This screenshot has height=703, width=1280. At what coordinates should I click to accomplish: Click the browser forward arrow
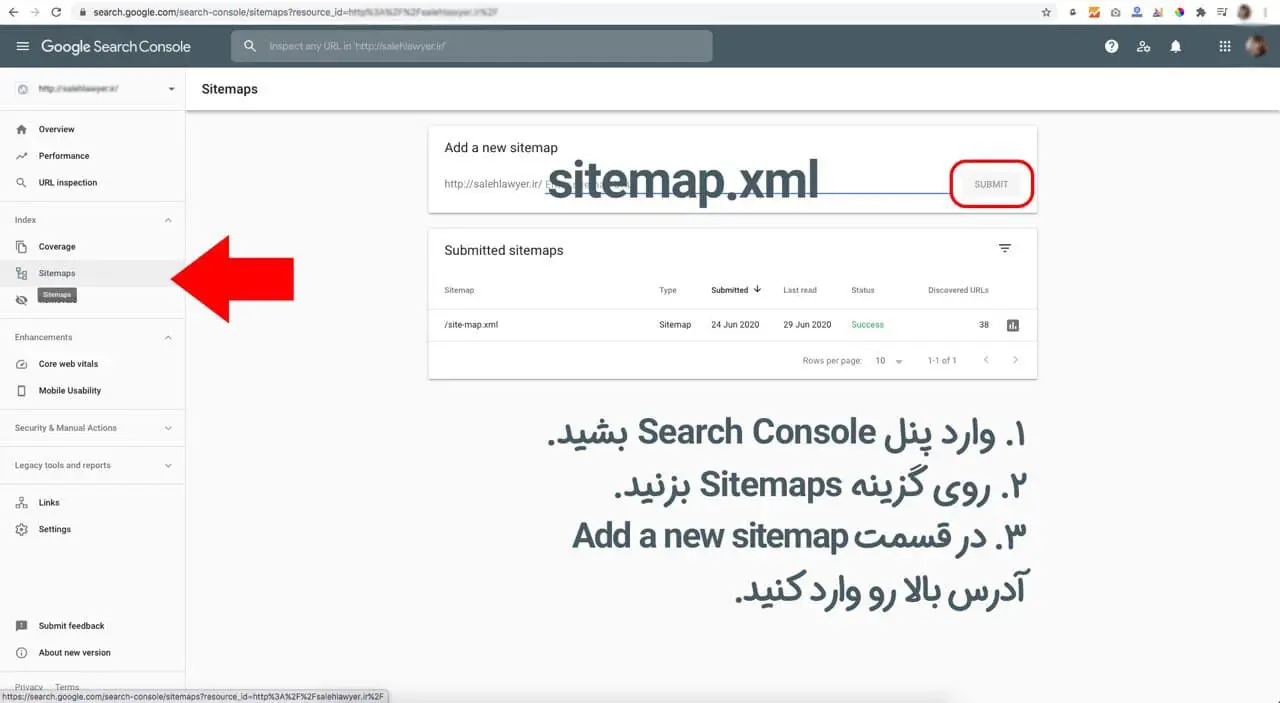[x=35, y=12]
